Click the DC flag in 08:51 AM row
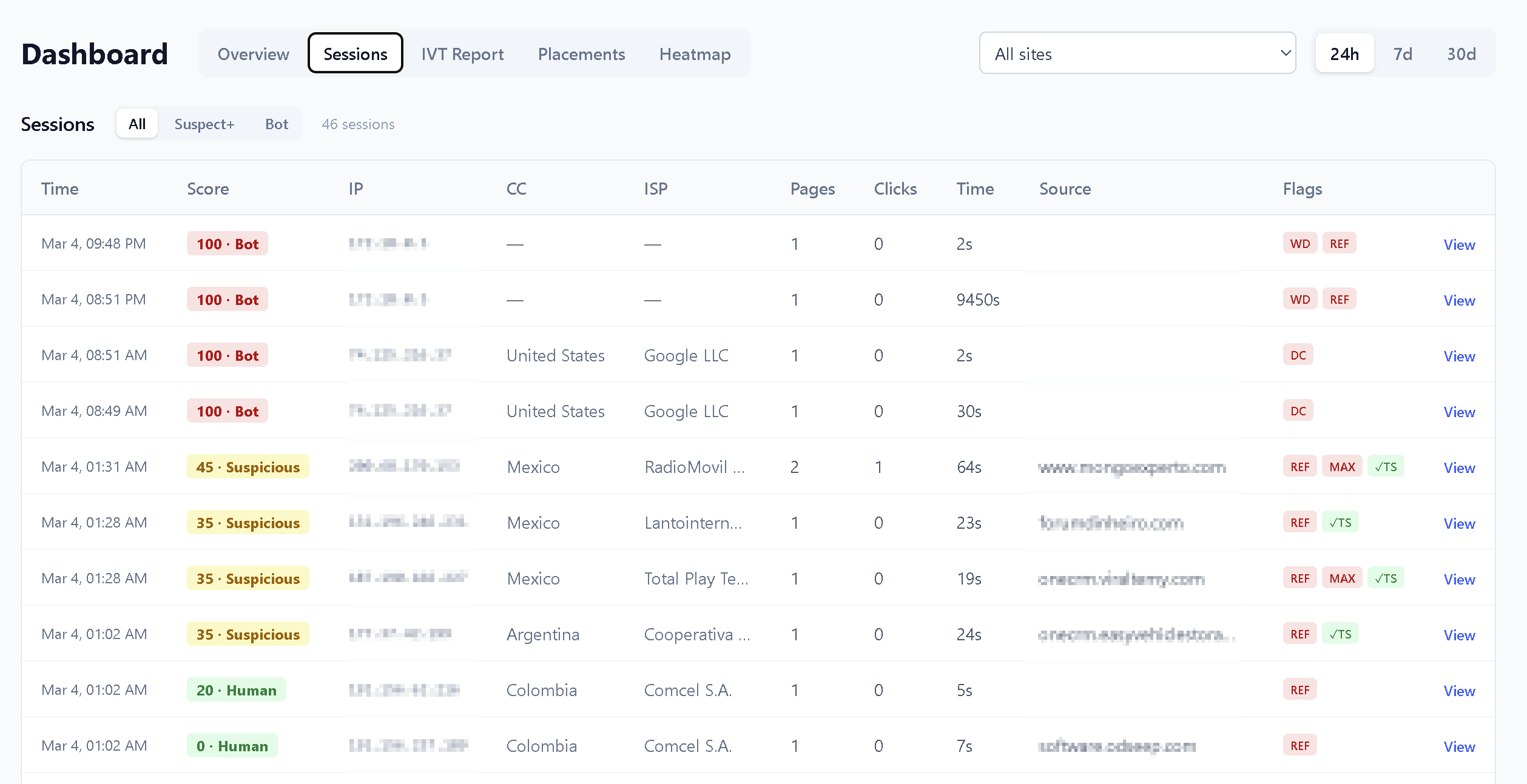The height and width of the screenshot is (784, 1527). coord(1298,355)
